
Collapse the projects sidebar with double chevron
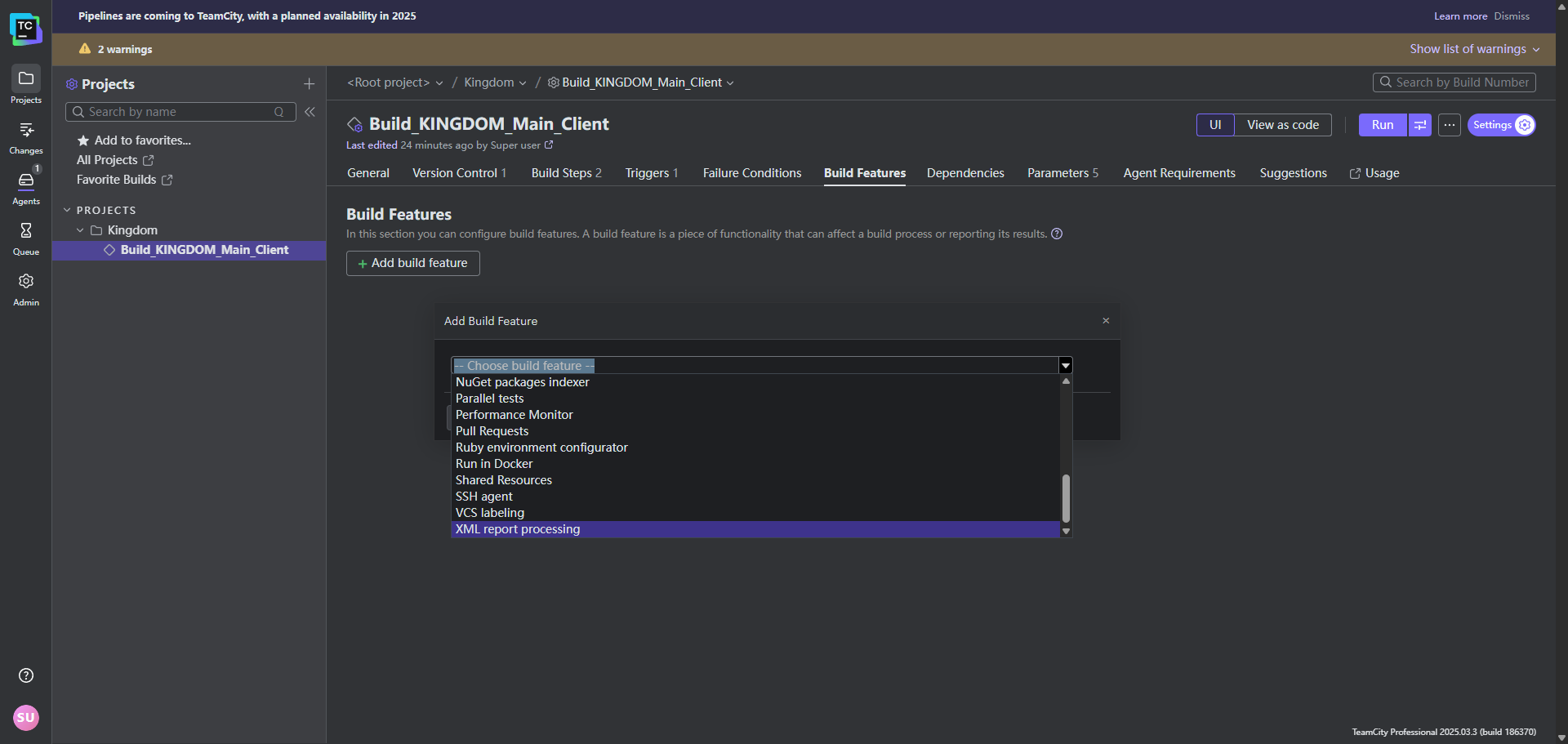click(310, 112)
